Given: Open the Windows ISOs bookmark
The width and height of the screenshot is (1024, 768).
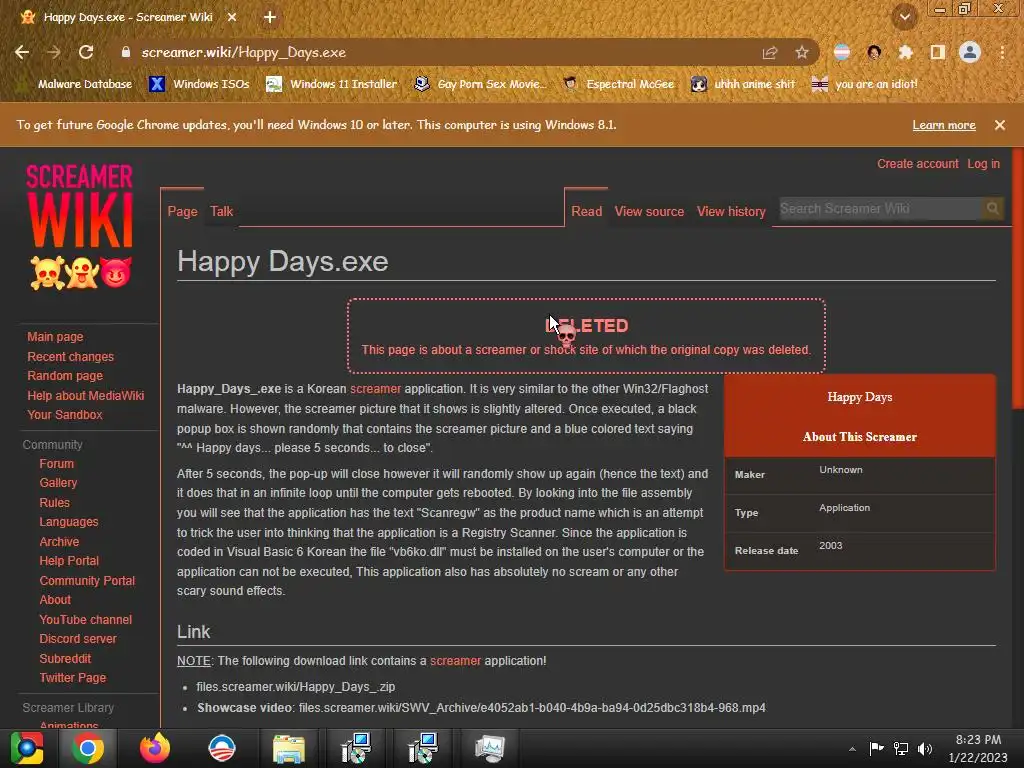Looking at the screenshot, I should tap(199, 84).
